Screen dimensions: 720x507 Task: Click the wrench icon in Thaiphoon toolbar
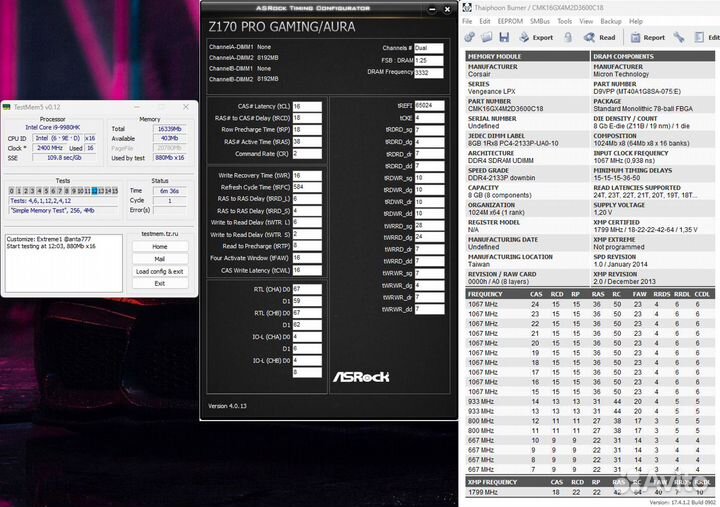pyautogui.click(x=679, y=37)
